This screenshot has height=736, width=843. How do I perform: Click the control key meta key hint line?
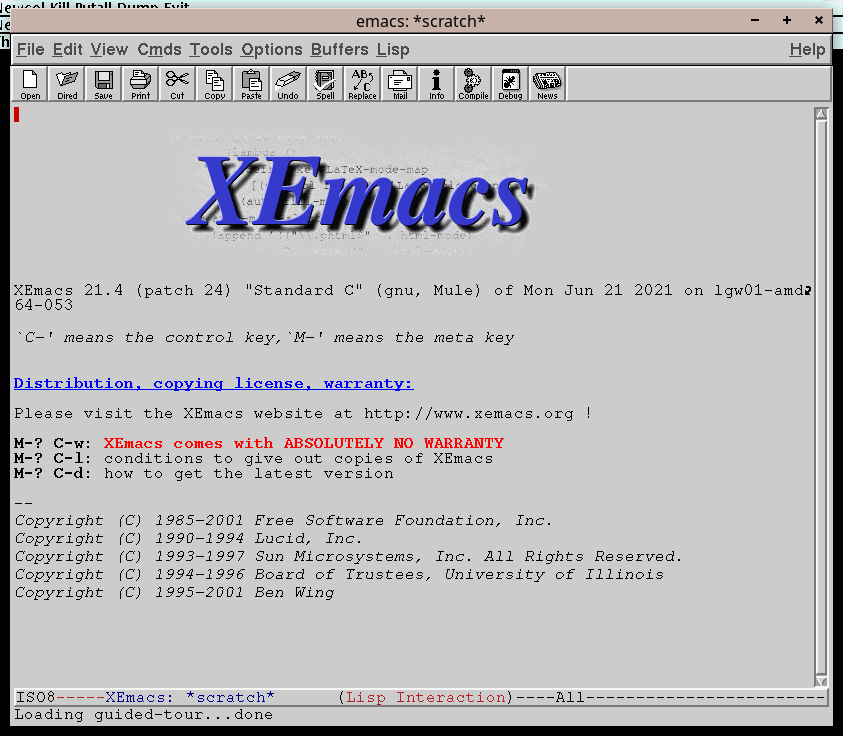(x=265, y=338)
